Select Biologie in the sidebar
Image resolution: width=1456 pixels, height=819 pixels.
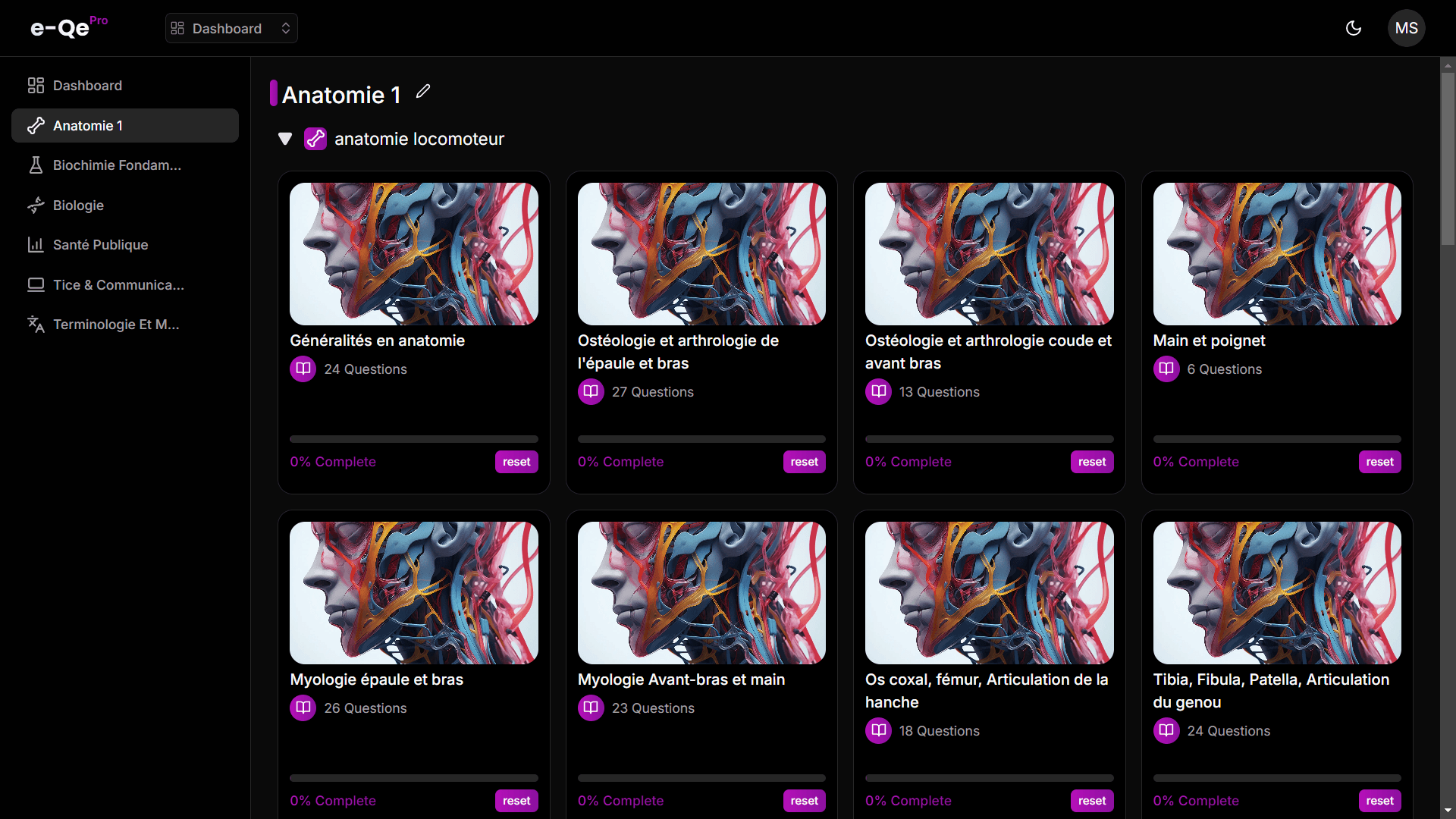(78, 206)
